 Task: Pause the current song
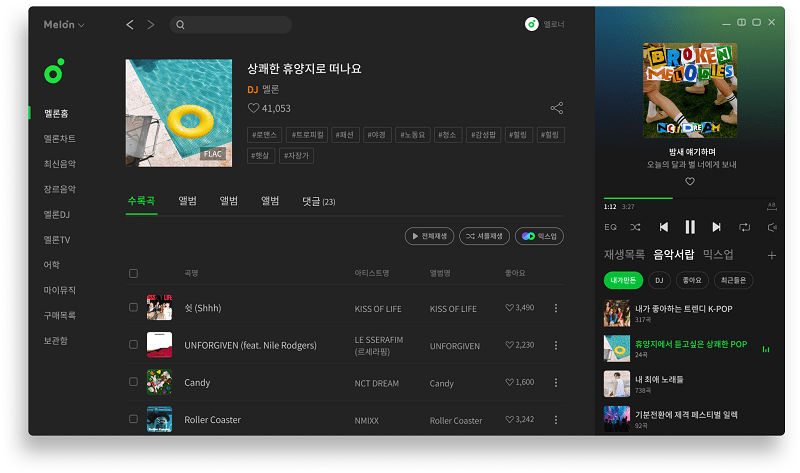point(690,227)
